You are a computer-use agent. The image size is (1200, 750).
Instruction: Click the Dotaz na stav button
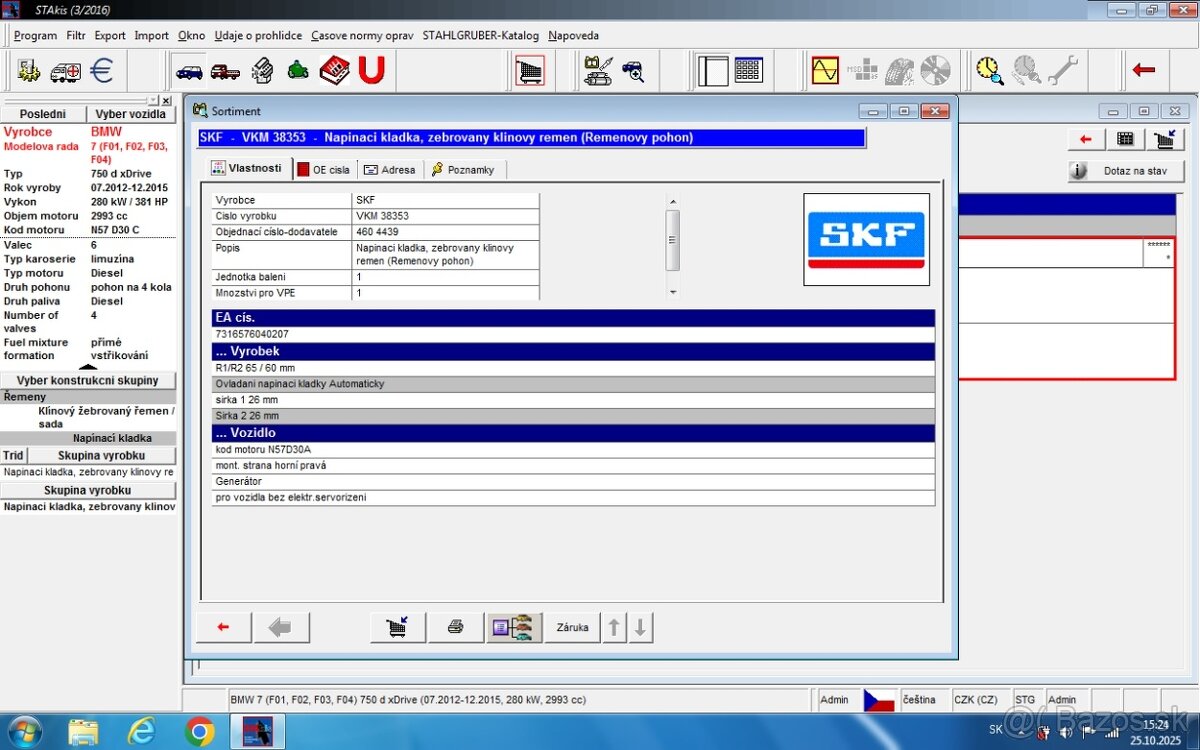coord(1125,171)
